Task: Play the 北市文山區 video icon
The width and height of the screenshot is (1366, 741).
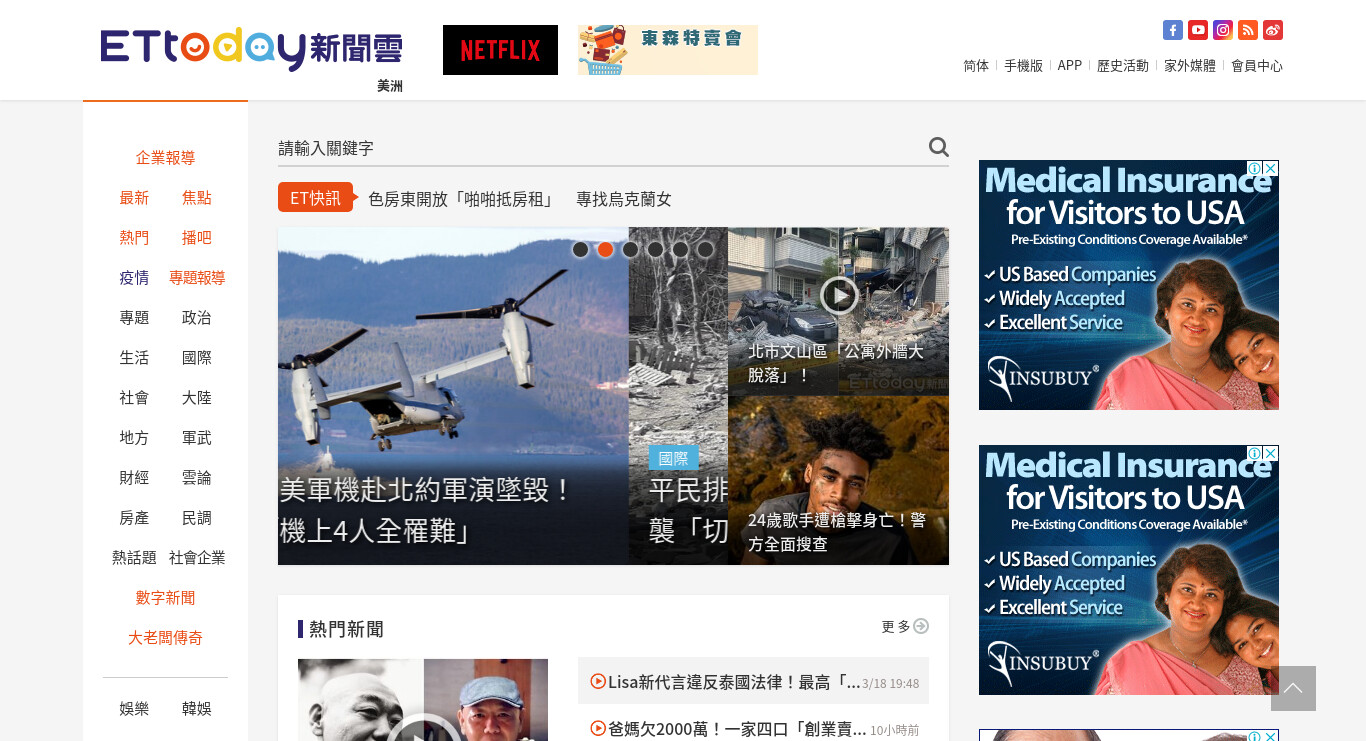Action: pyautogui.click(x=839, y=295)
